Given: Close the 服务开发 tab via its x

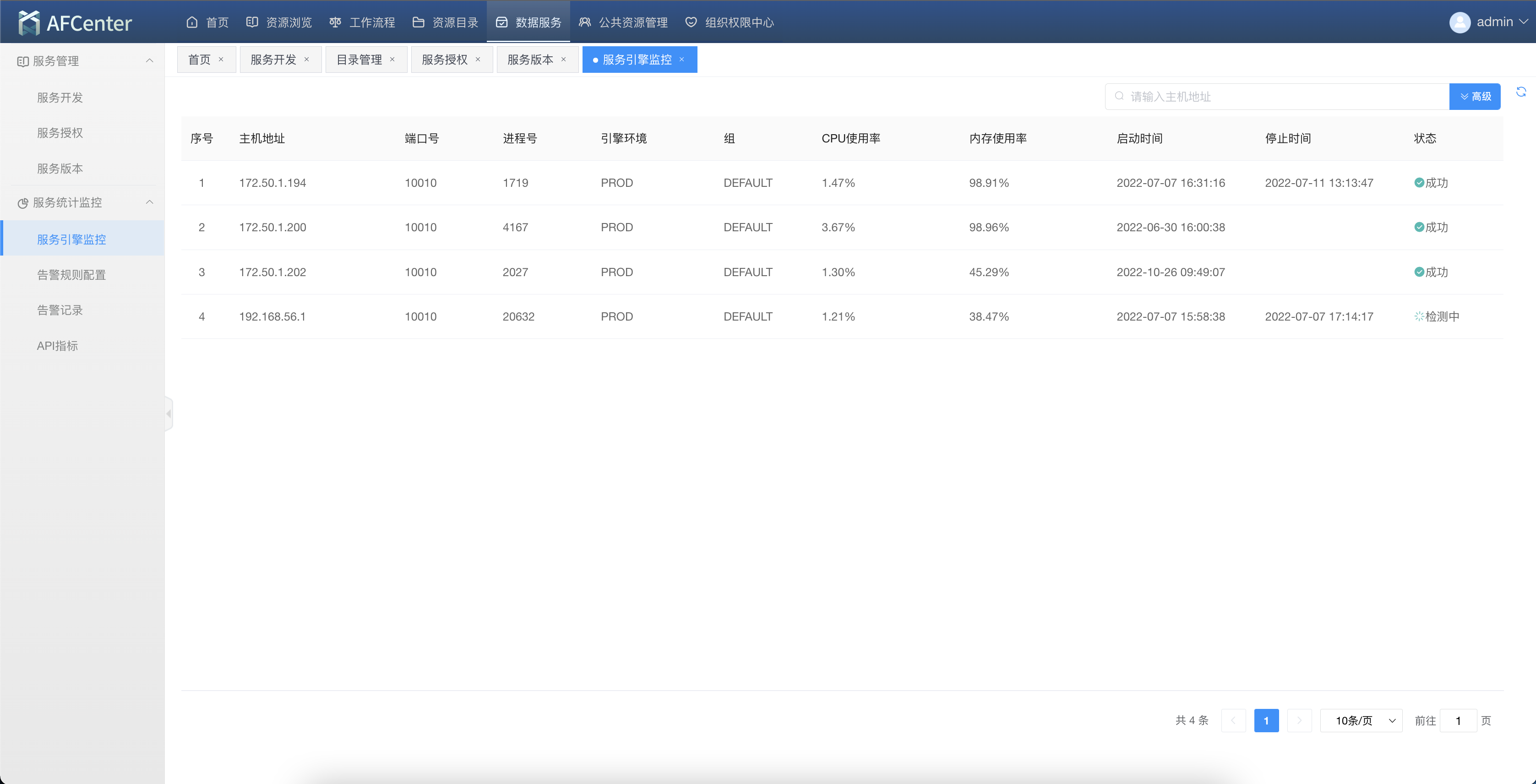Looking at the screenshot, I should [x=306, y=60].
